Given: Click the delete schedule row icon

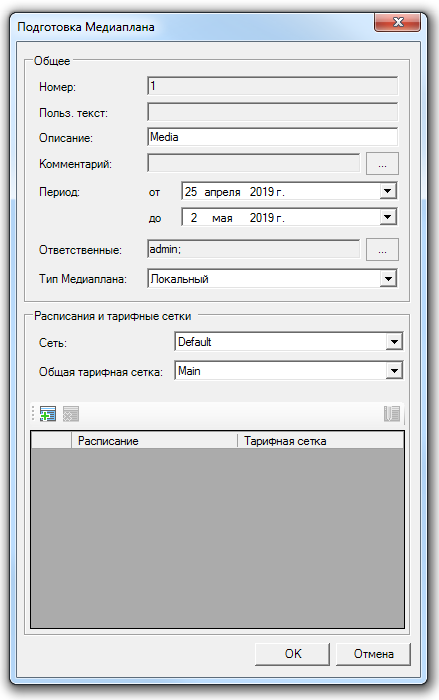Looking at the screenshot, I should click(x=71, y=414).
